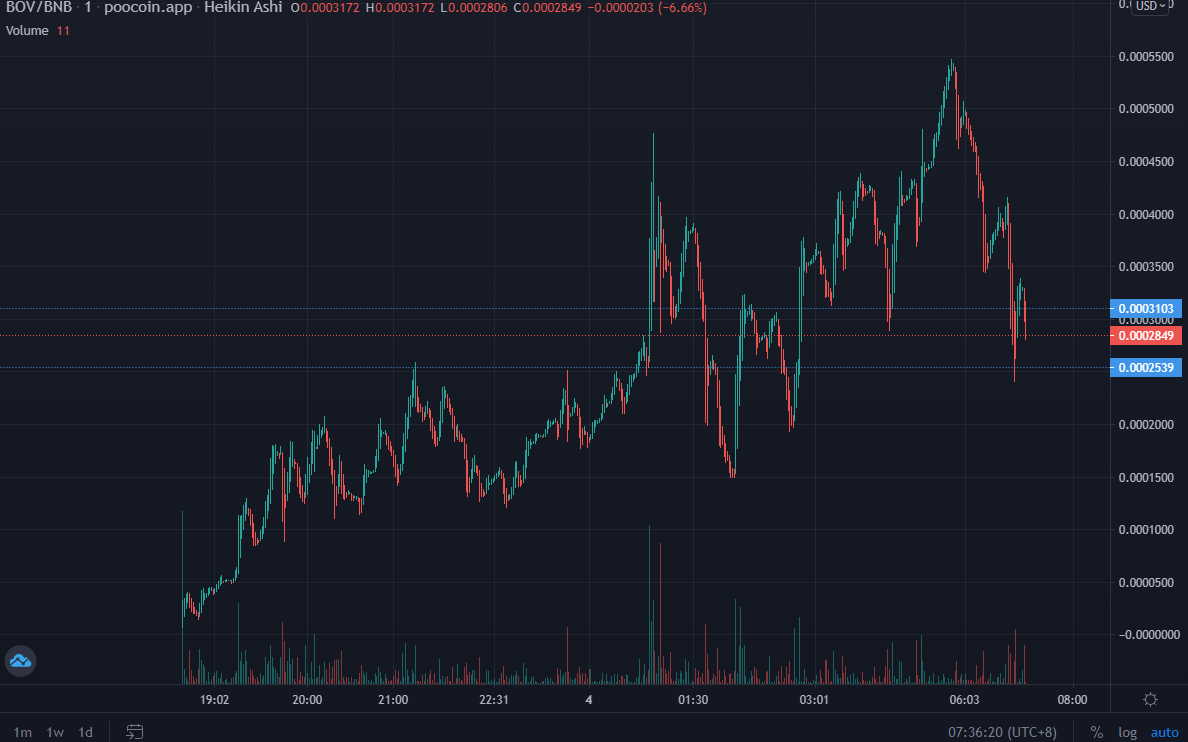Click the Heikin Ashi chart type label
Image resolution: width=1188 pixels, height=742 pixels.
point(243,8)
